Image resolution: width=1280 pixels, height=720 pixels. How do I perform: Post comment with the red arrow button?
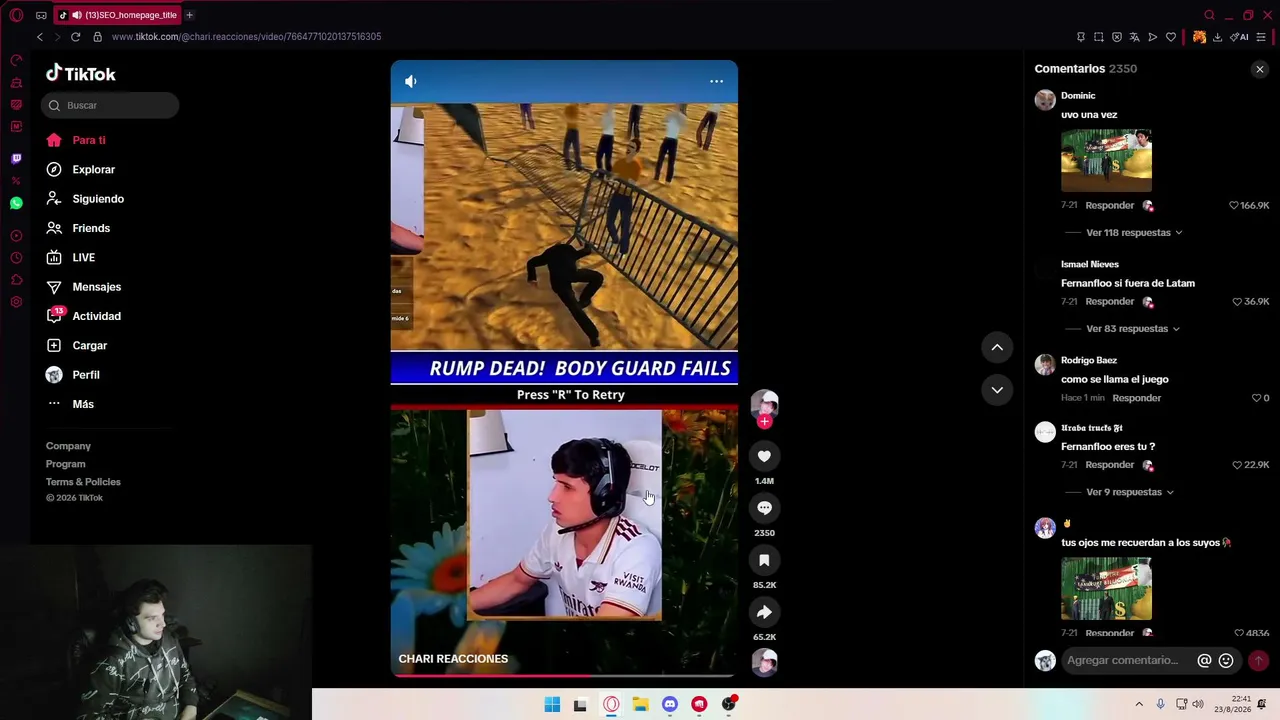[1258, 660]
